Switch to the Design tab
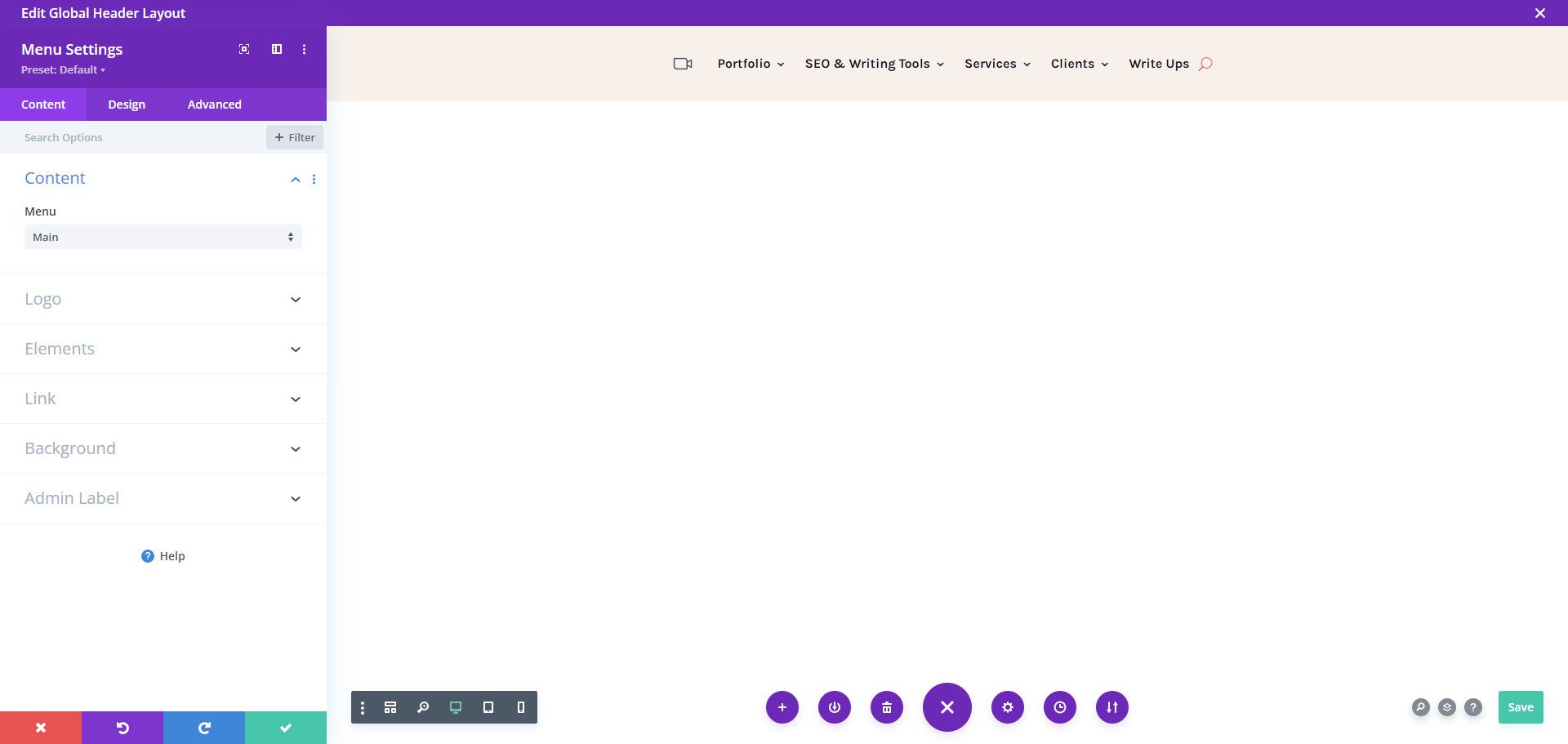The width and height of the screenshot is (1568, 744). pos(126,104)
